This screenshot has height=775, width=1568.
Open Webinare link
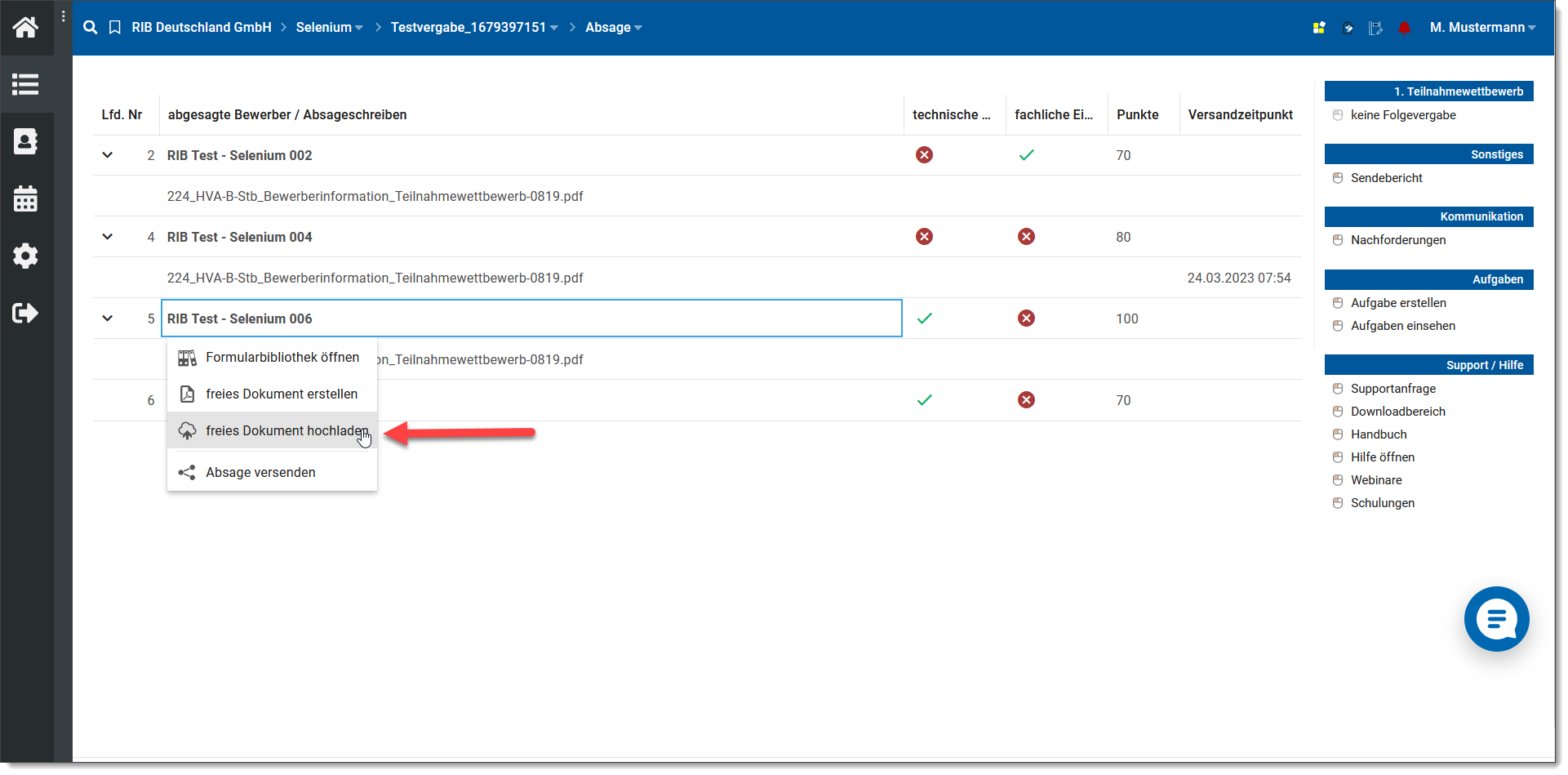pyautogui.click(x=1376, y=480)
